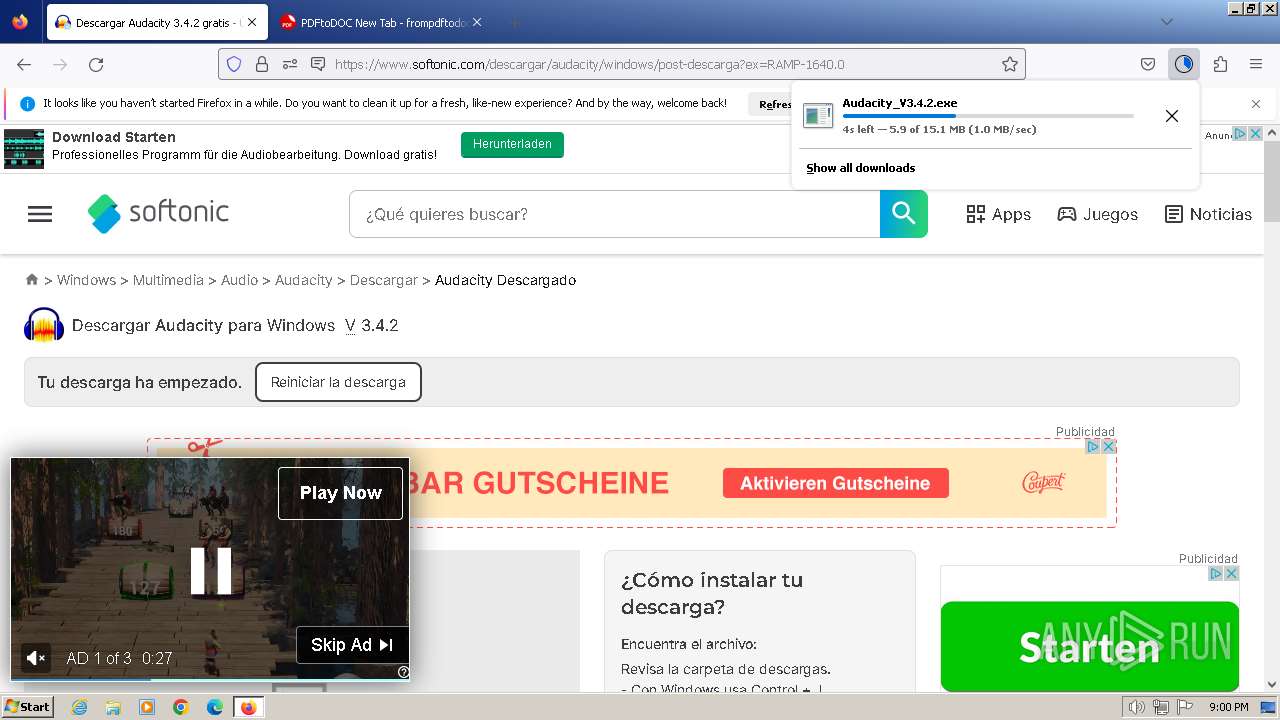This screenshot has height=720, width=1280.
Task: Click the Download Starten ad title
Action: click(x=114, y=137)
